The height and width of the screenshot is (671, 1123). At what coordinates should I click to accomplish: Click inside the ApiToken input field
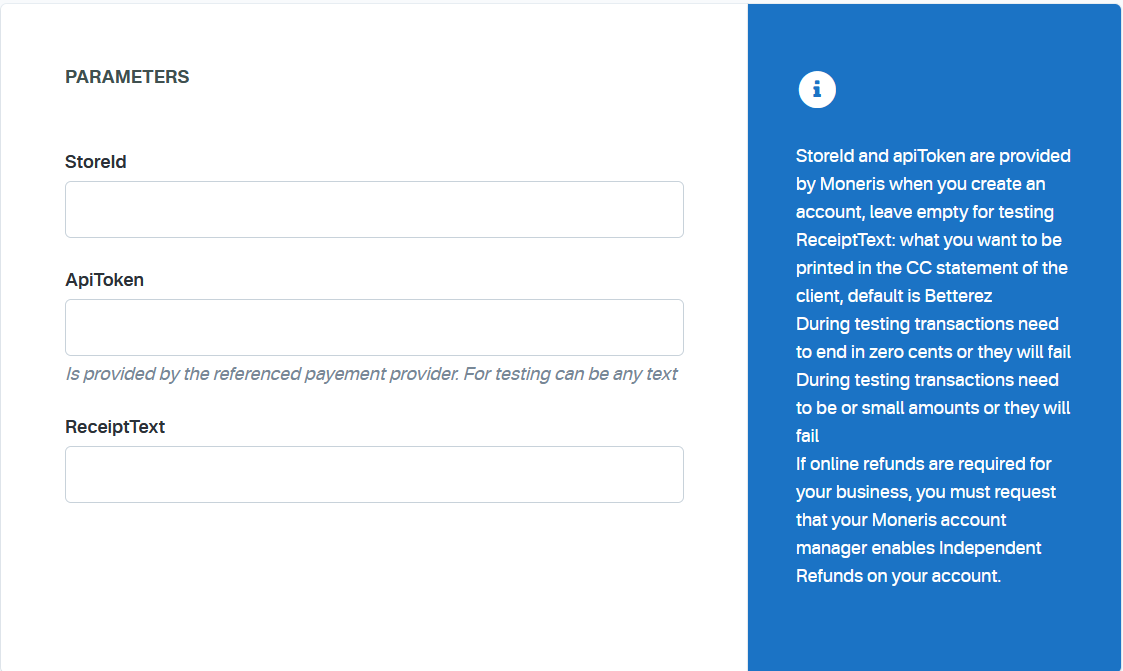[374, 327]
